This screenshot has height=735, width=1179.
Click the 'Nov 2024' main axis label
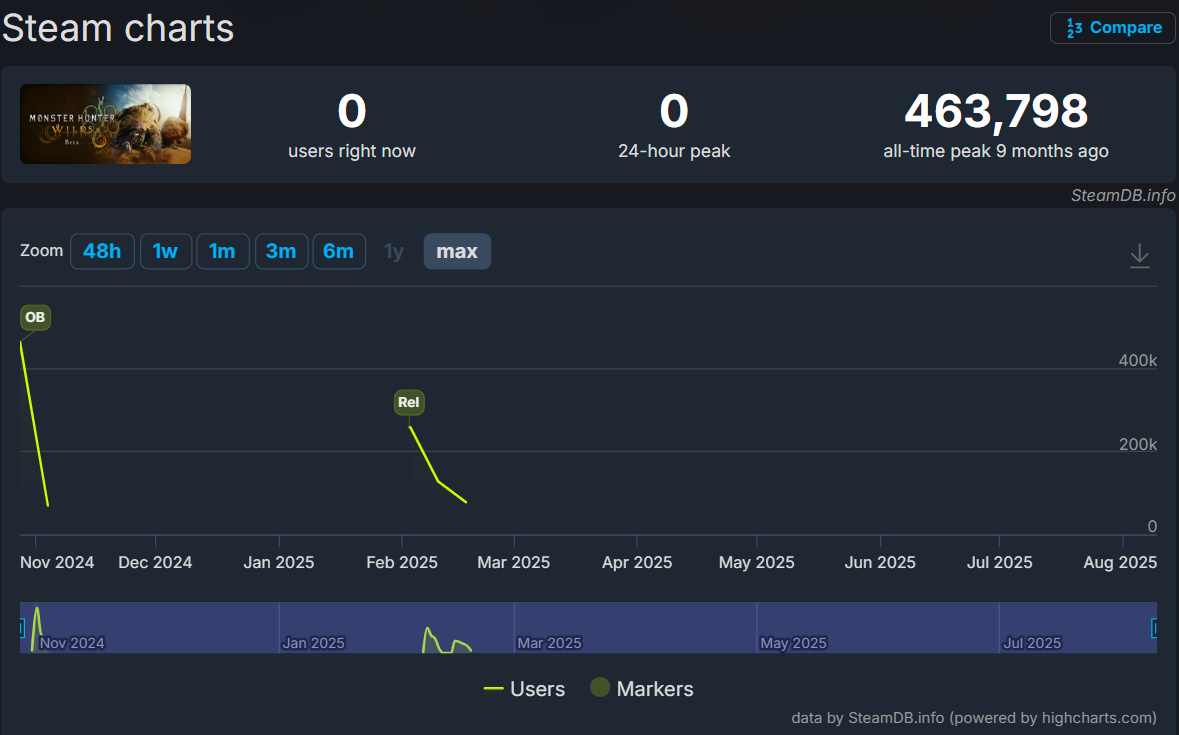coord(57,562)
